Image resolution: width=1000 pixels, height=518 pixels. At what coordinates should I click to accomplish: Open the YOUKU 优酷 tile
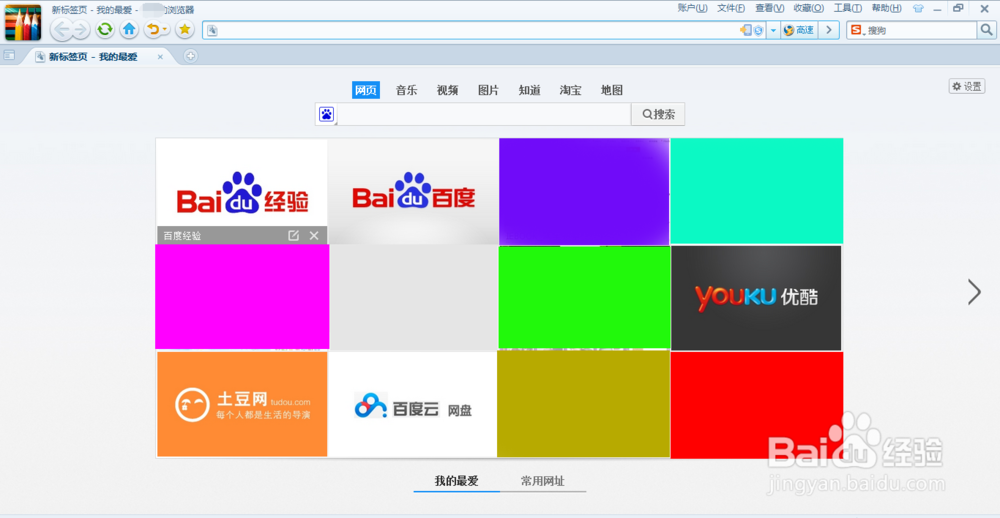tap(756, 298)
